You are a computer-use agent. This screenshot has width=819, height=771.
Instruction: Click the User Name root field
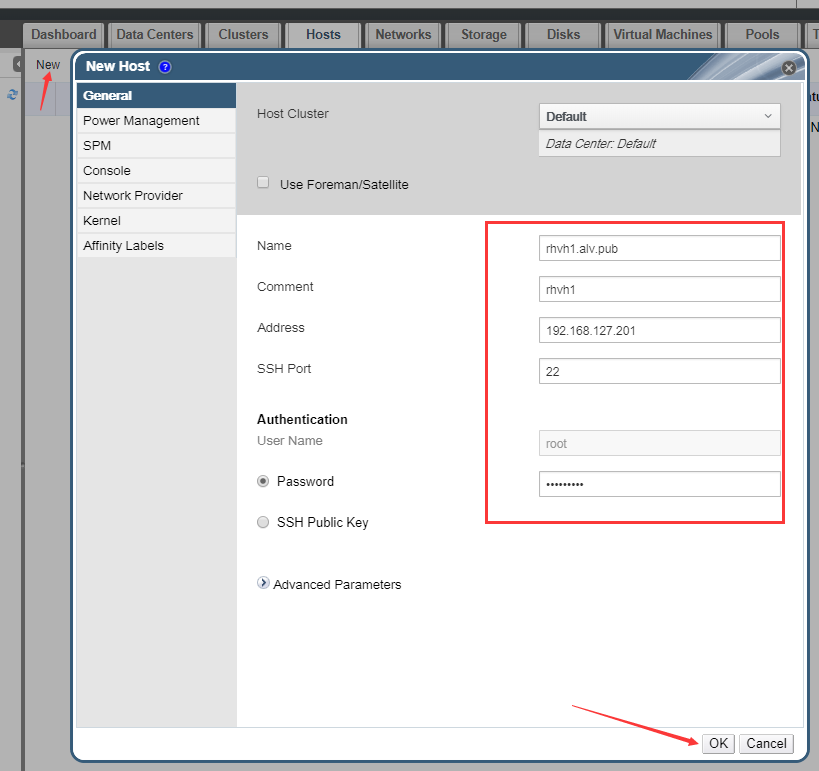tap(660, 443)
